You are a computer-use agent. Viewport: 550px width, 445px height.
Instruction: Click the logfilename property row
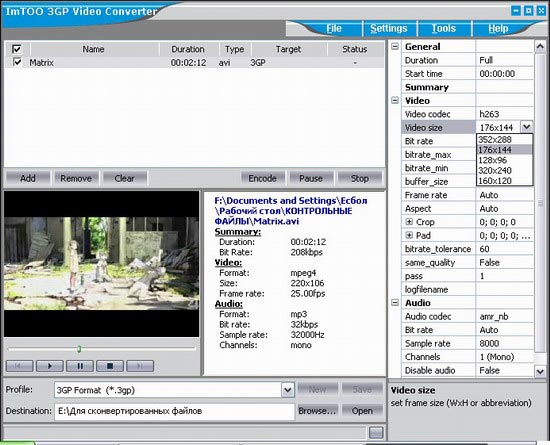[x=468, y=289]
